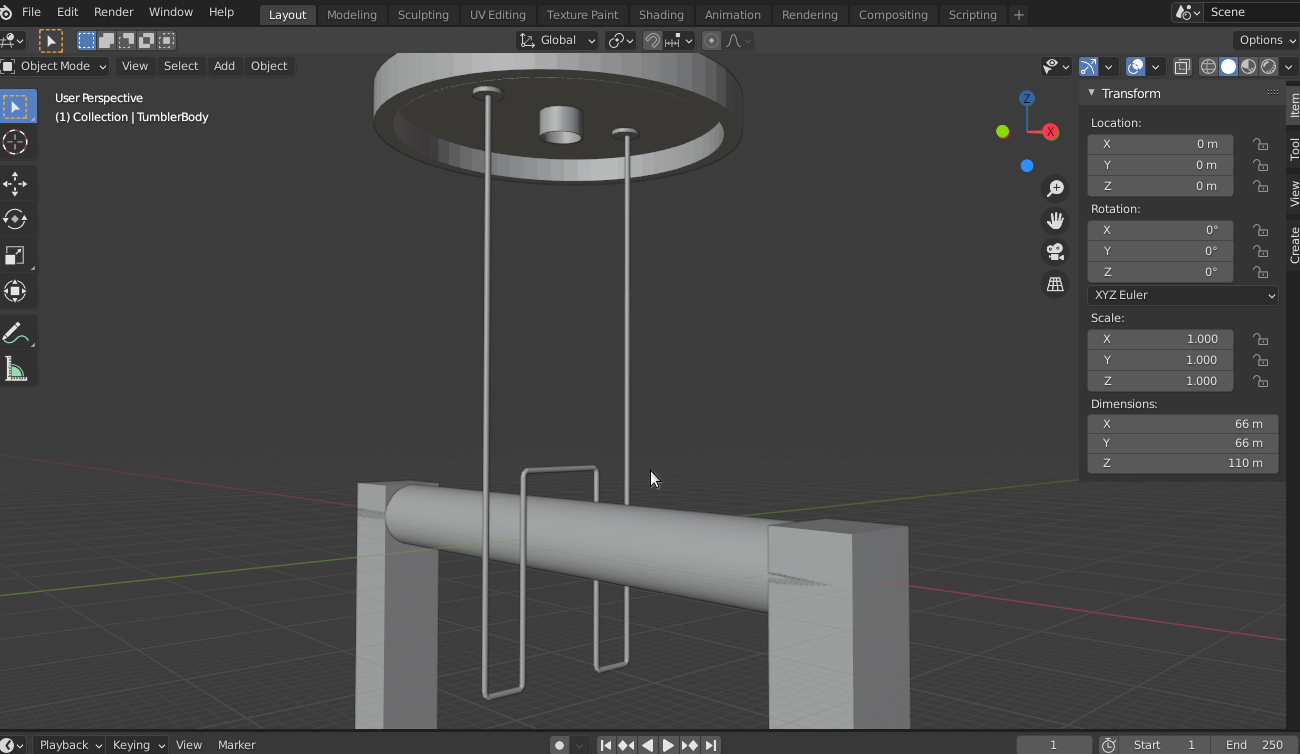The height and width of the screenshot is (754, 1300).
Task: Activate the 3D Cursor tool
Action: pyautogui.click(x=15, y=142)
